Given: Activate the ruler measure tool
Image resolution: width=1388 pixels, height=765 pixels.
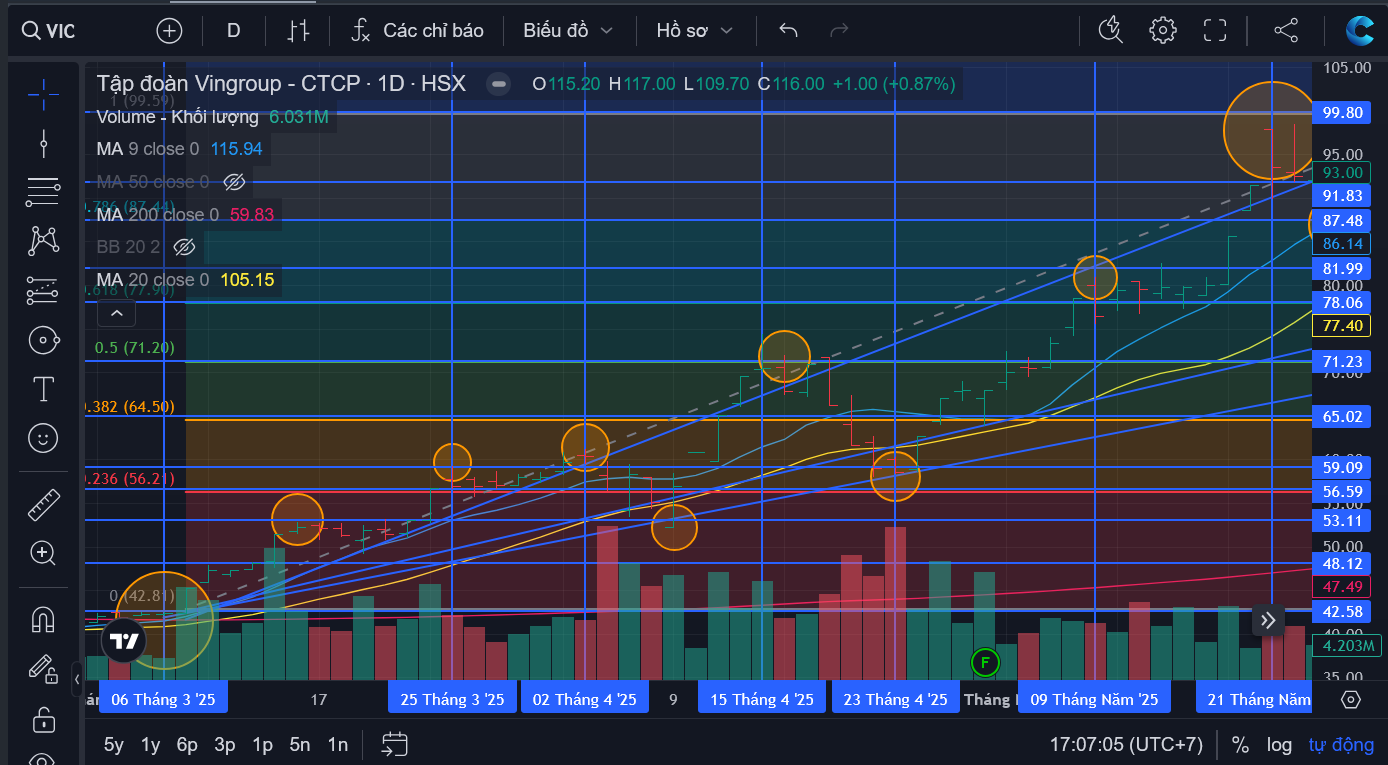Looking at the screenshot, I should (x=43, y=505).
